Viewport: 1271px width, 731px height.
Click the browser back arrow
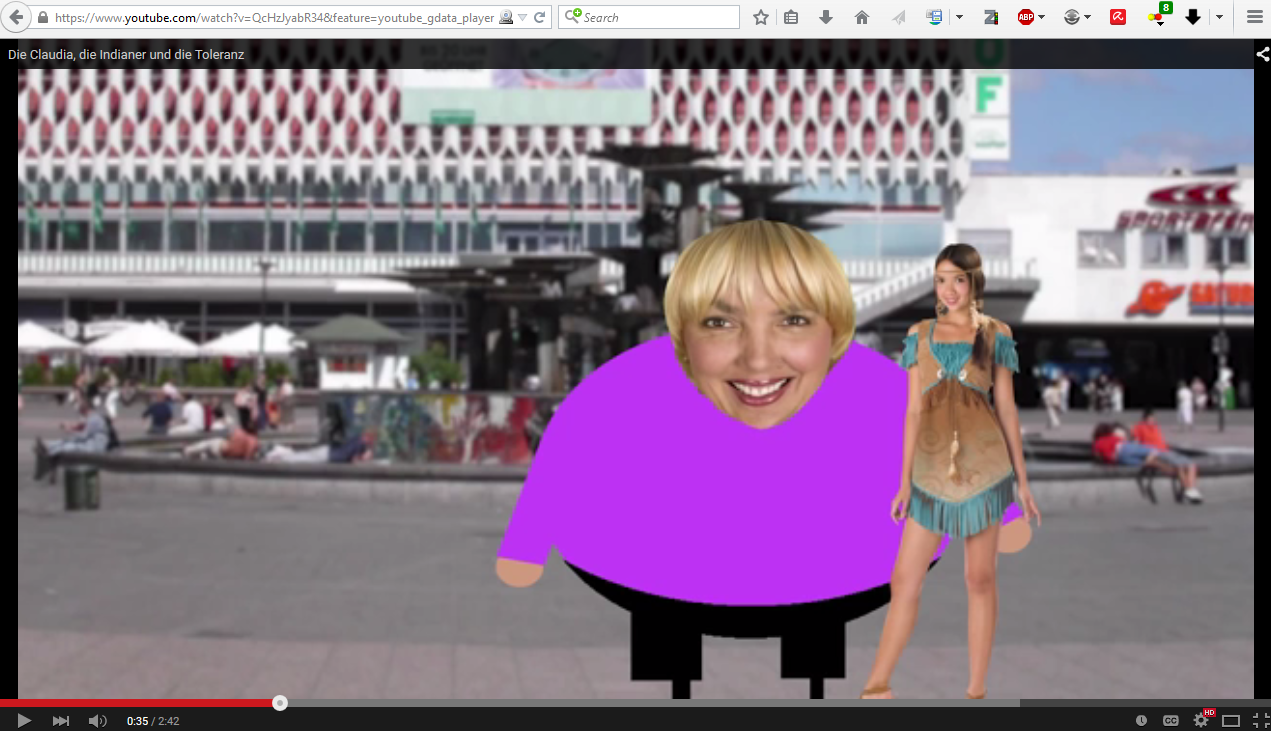(x=17, y=17)
